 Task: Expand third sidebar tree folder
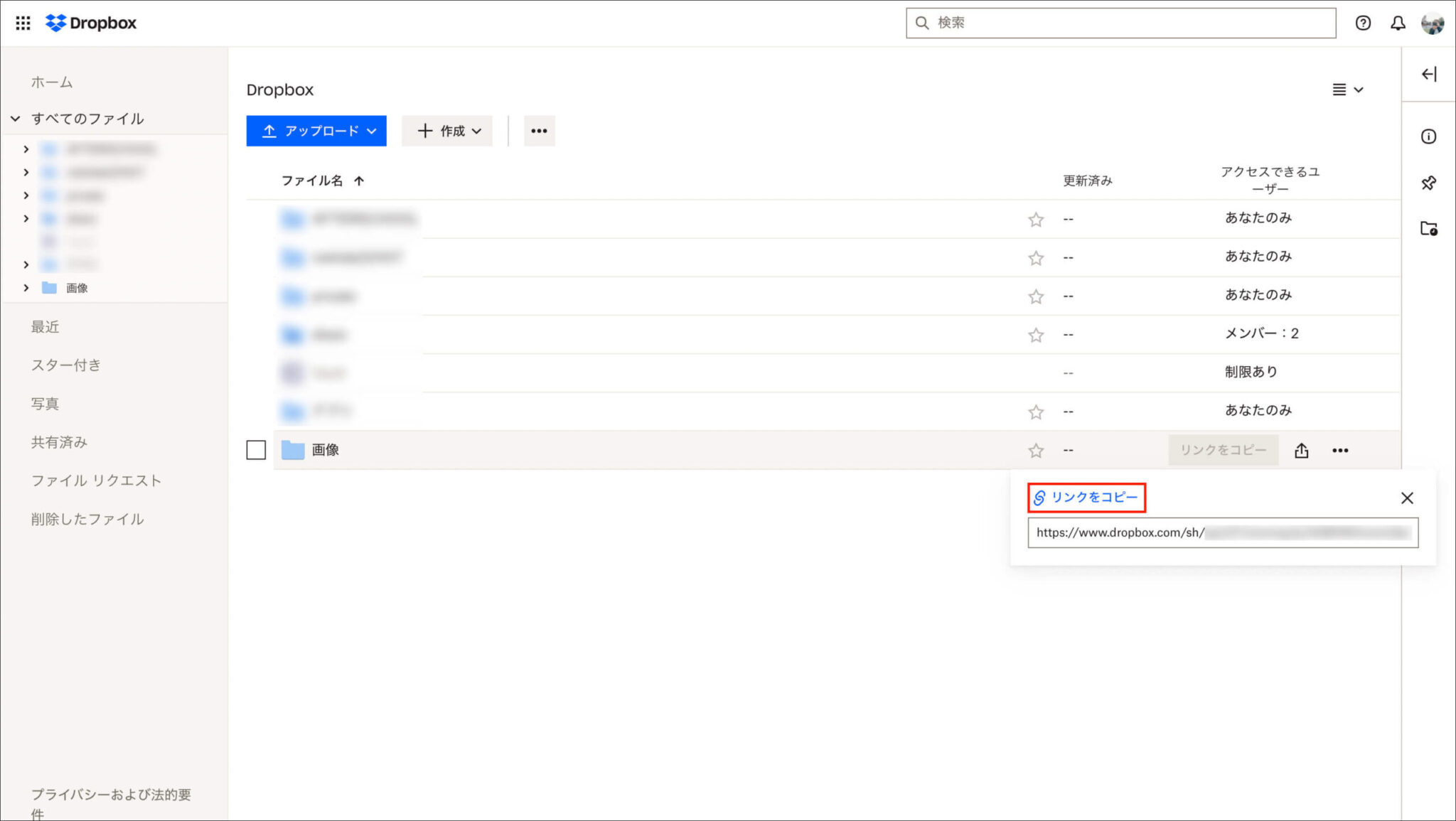click(x=26, y=195)
